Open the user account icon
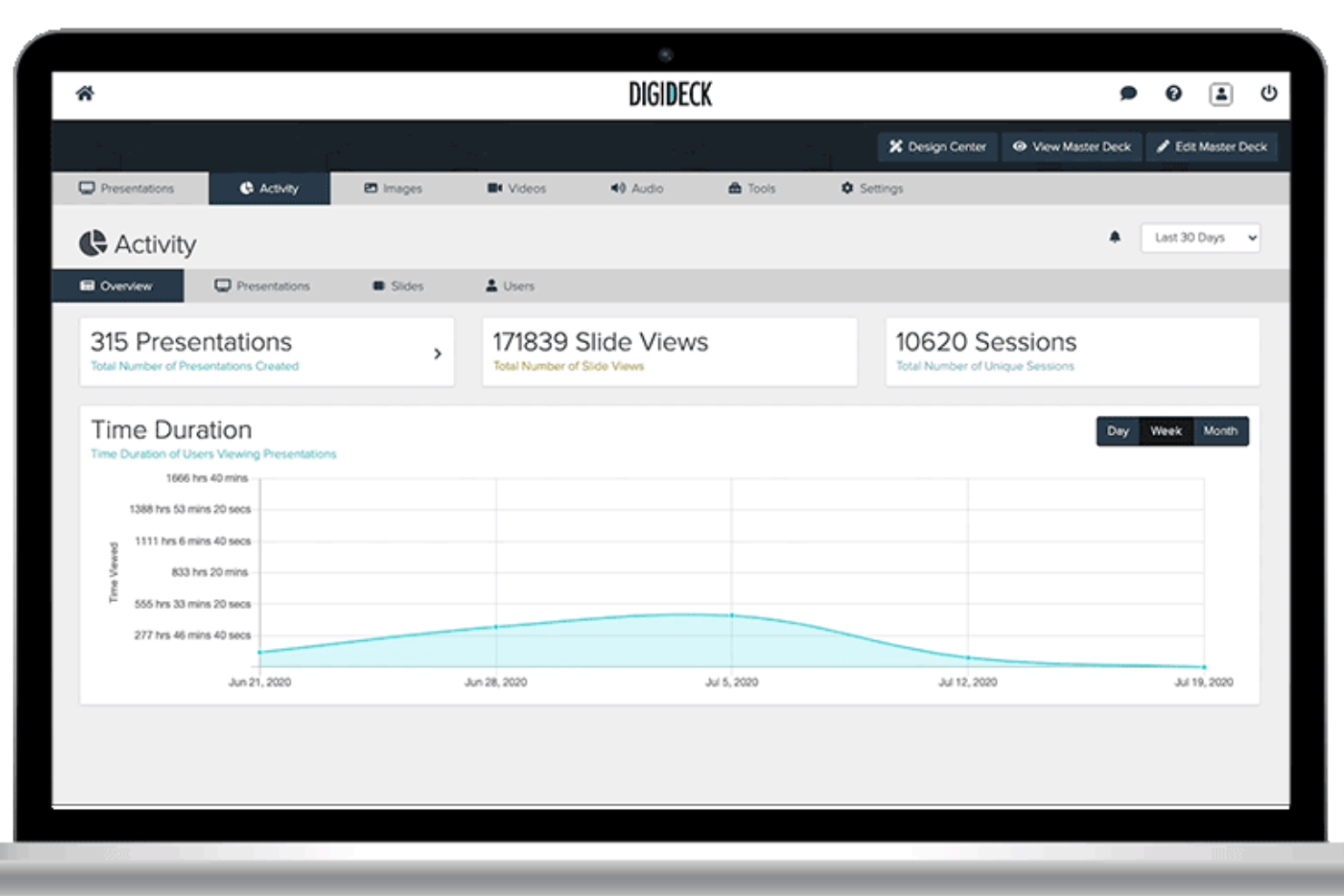Screen dimensions: 1344x896 1221,94
